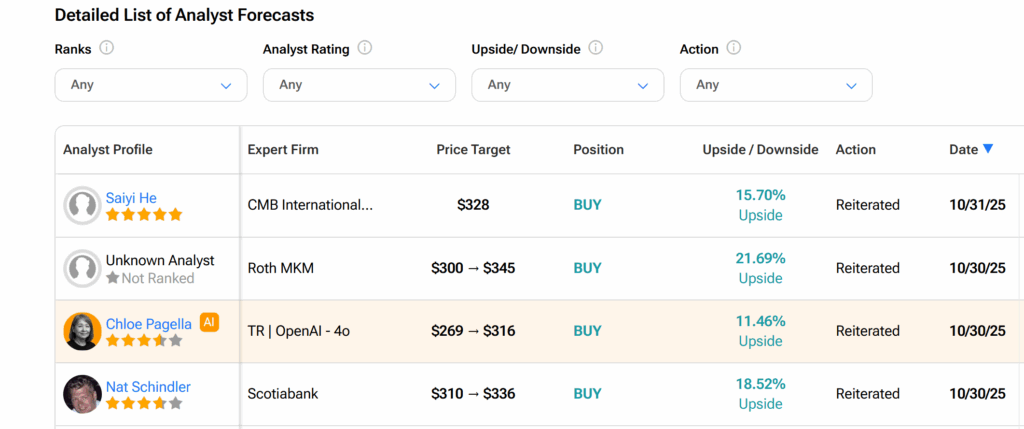
Task: Click the Date sort arrow
Action: click(988, 149)
